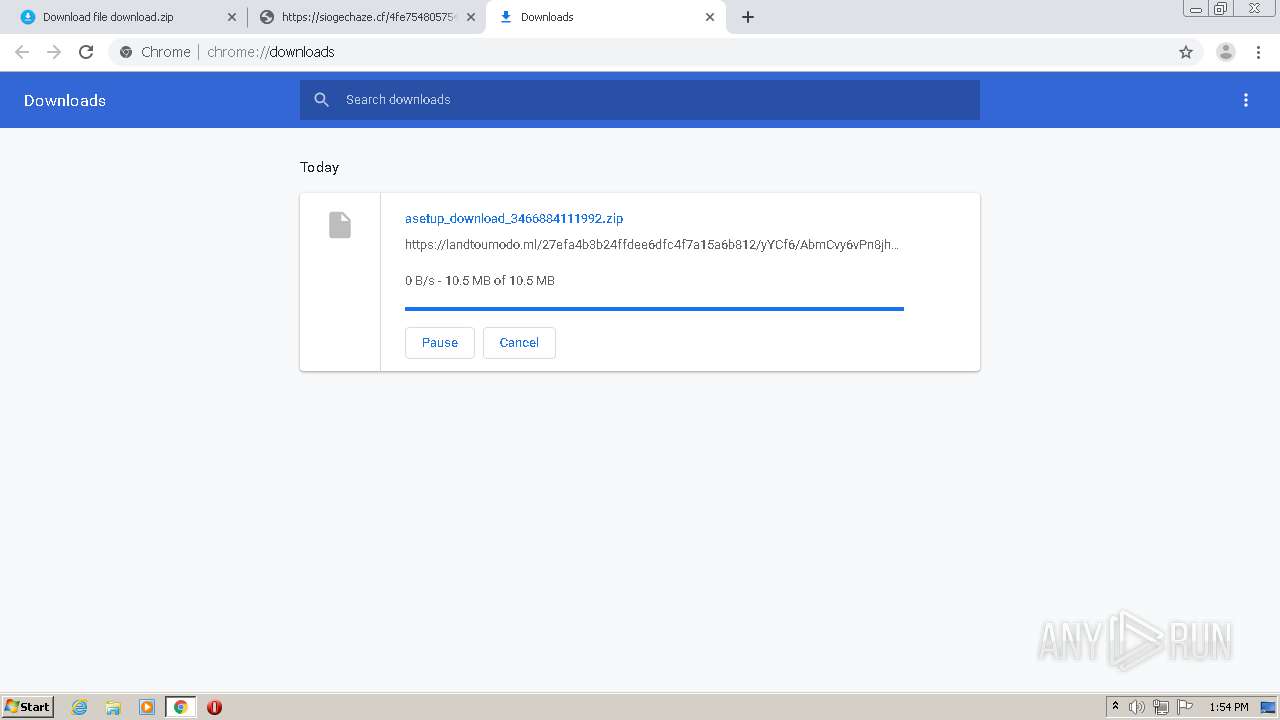The width and height of the screenshot is (1280, 720).
Task: Restore down the Chrome window
Action: point(1220,8)
